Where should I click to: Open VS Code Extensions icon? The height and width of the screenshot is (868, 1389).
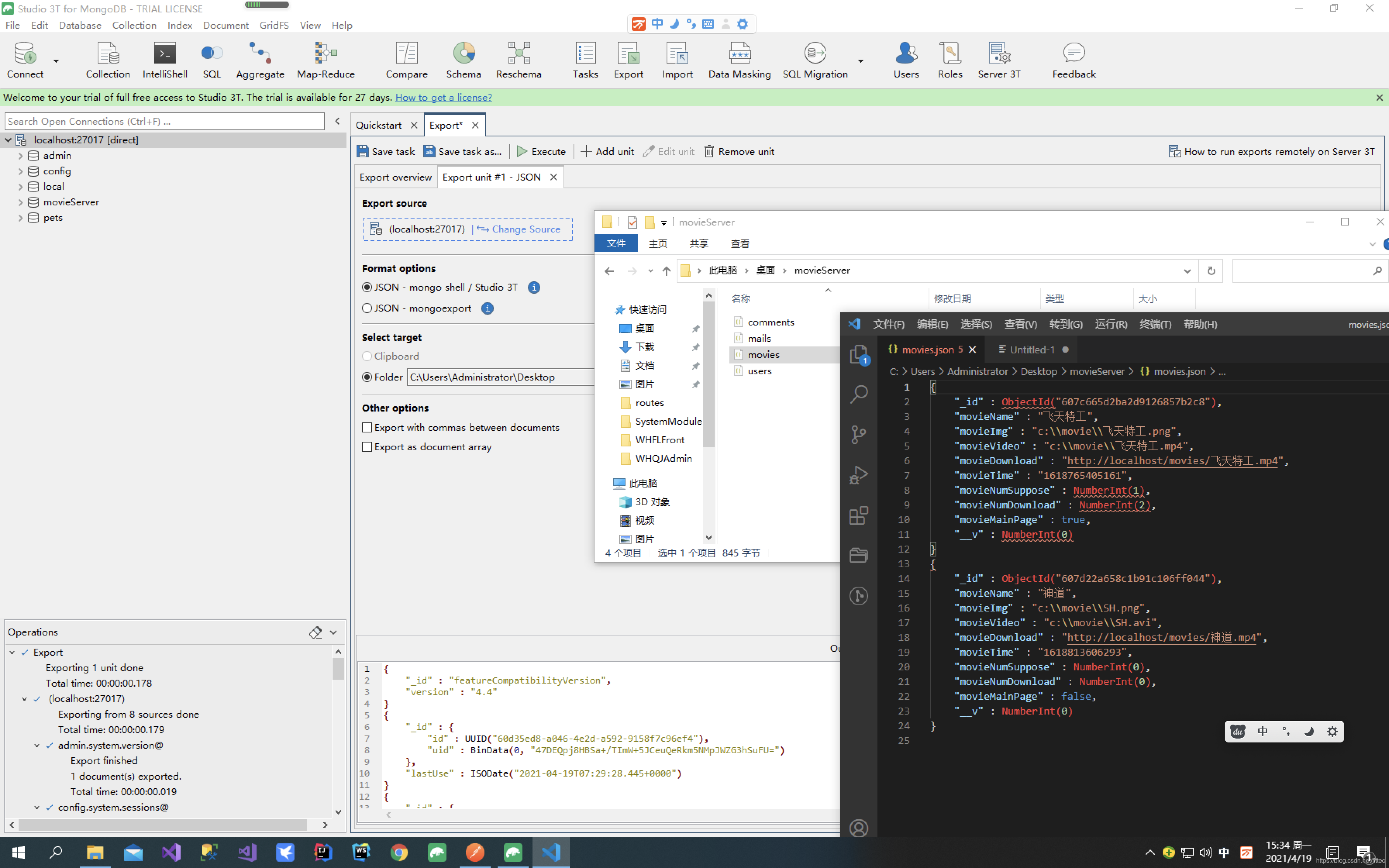tap(859, 515)
